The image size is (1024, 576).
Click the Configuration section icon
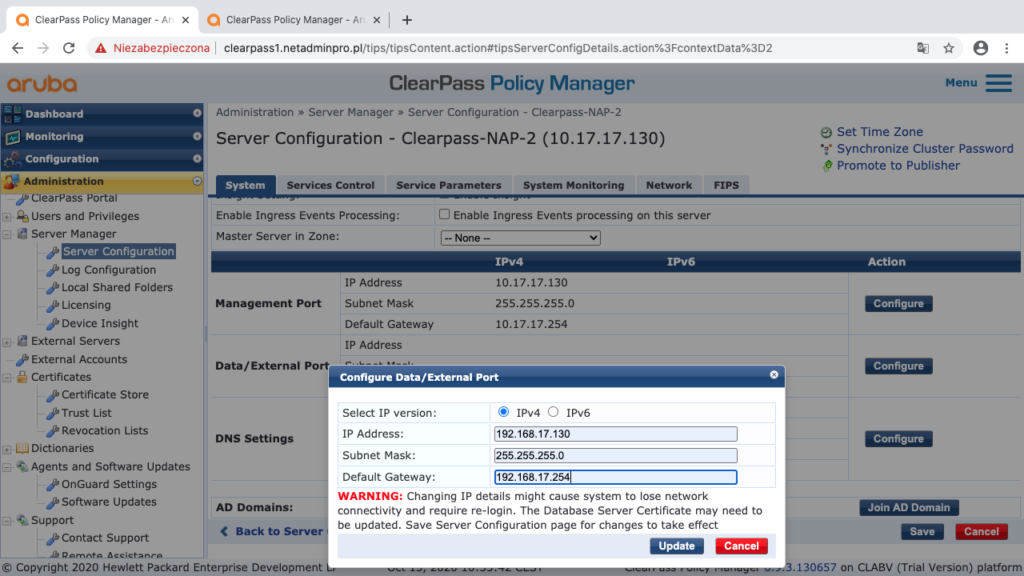[x=12, y=159]
